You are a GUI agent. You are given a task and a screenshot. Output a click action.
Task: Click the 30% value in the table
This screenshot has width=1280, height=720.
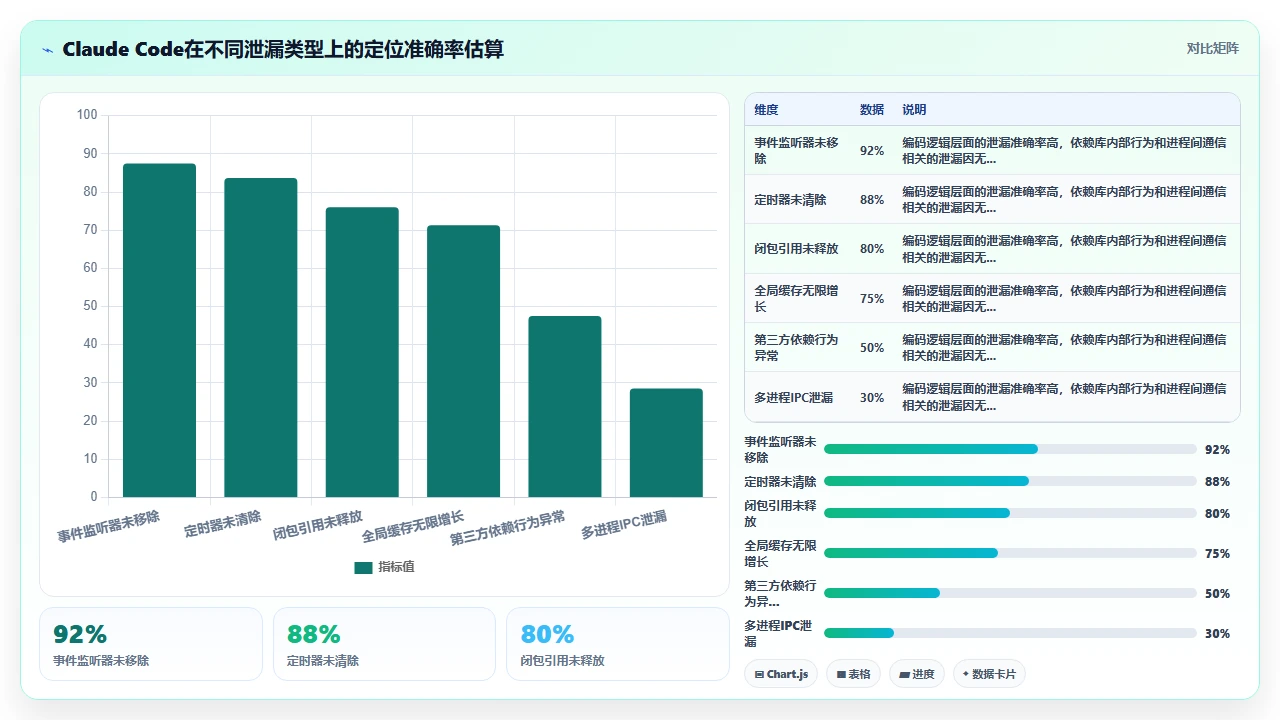(872, 397)
